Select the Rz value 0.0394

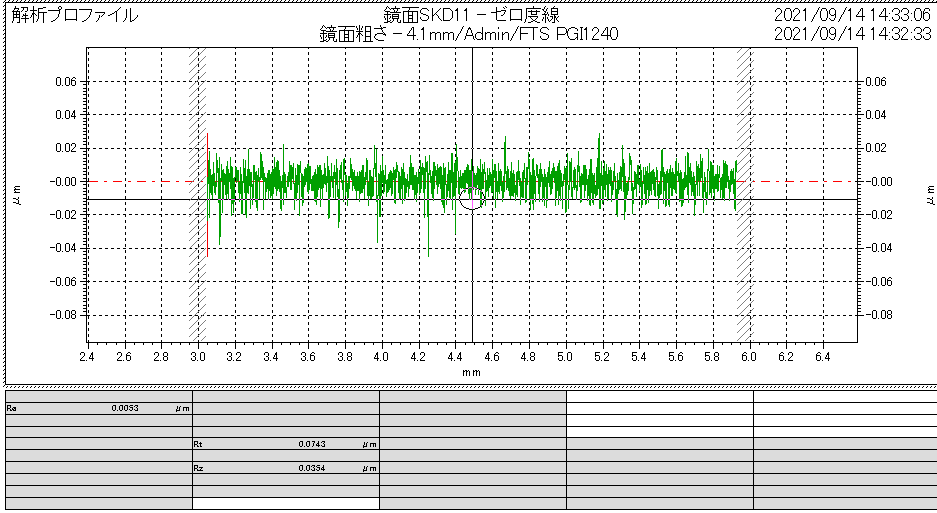click(x=312, y=468)
